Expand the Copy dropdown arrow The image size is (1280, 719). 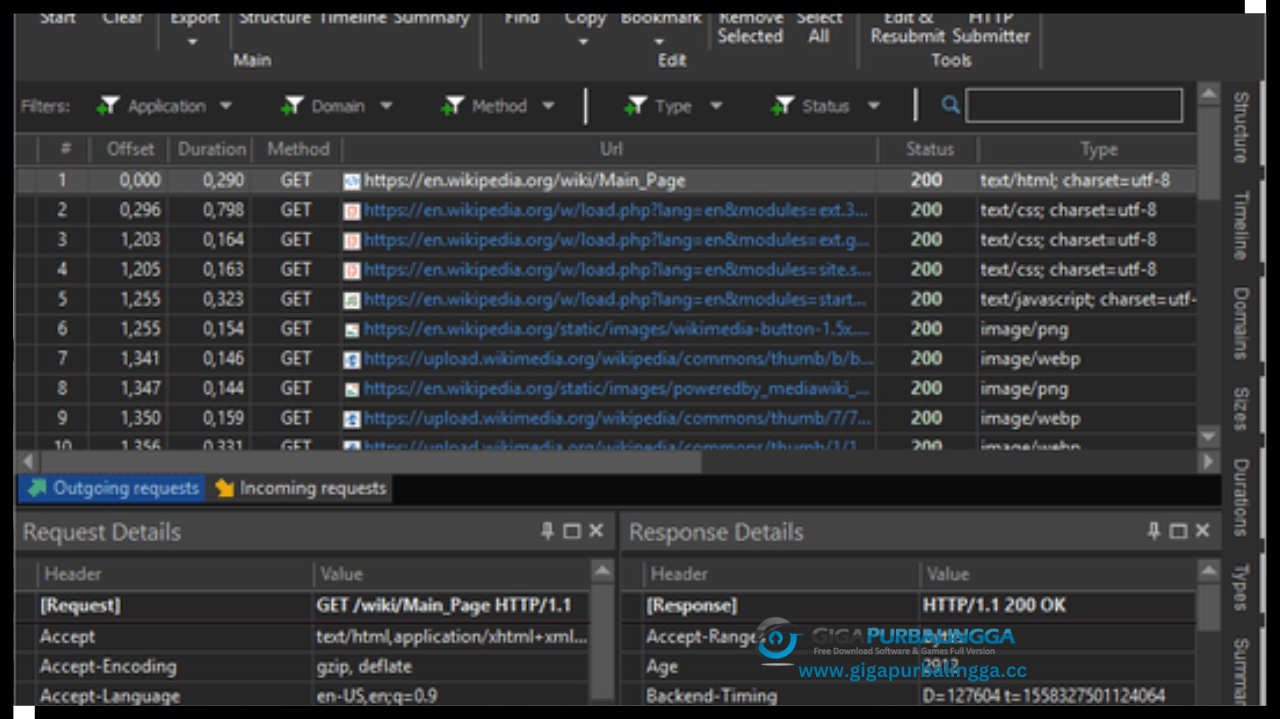[584, 42]
